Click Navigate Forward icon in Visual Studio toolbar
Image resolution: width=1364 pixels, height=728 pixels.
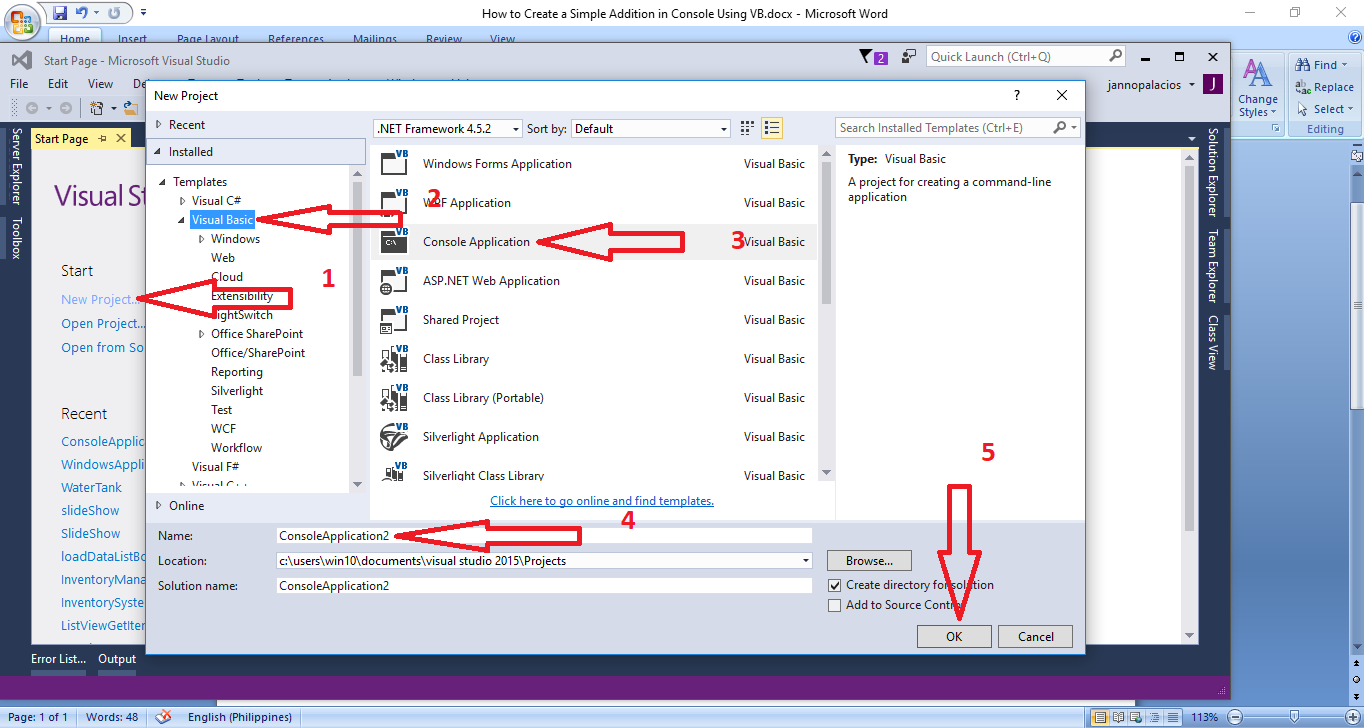click(x=65, y=108)
